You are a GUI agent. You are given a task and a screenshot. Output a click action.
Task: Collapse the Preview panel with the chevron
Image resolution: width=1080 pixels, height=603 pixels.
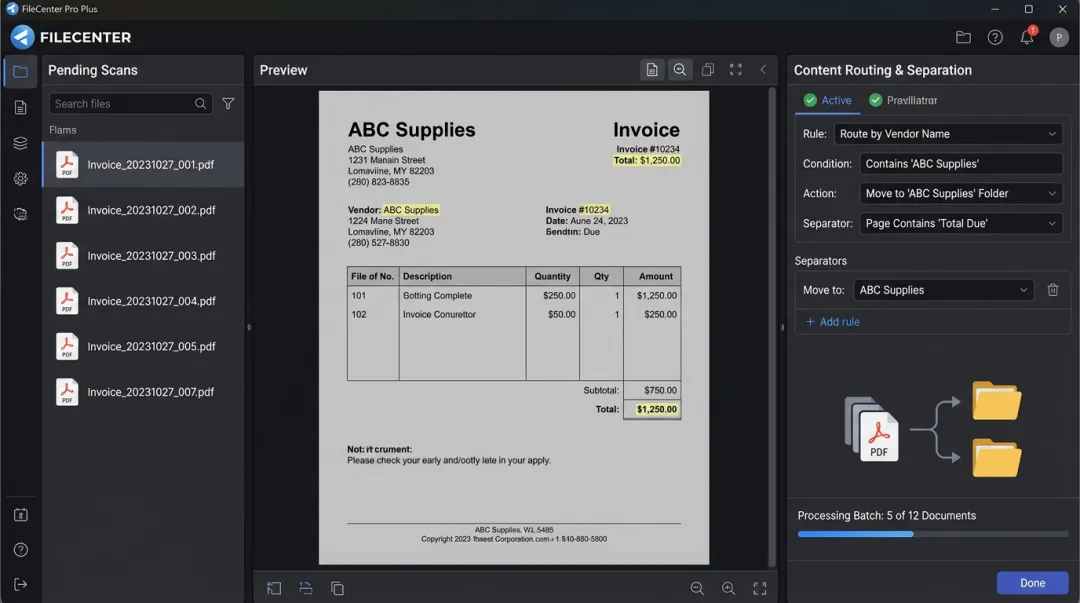763,70
